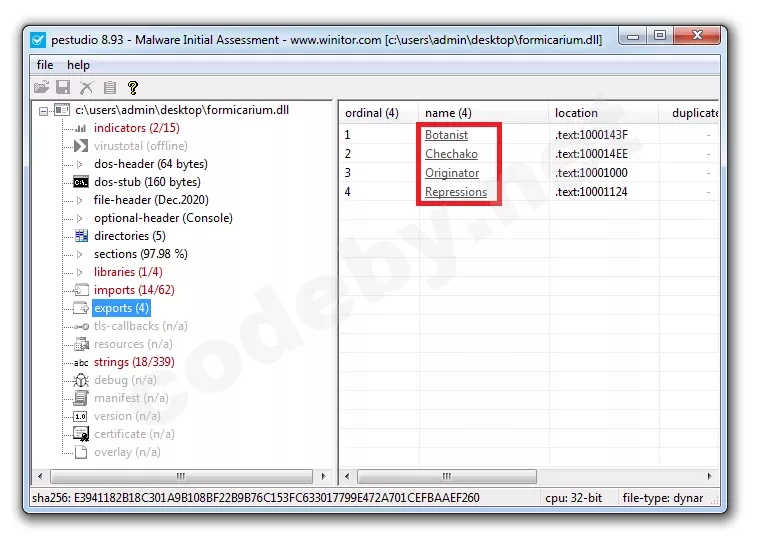This screenshot has width=767, height=538.
Task: Click left tree scrollbar right arrow
Action: point(323,476)
